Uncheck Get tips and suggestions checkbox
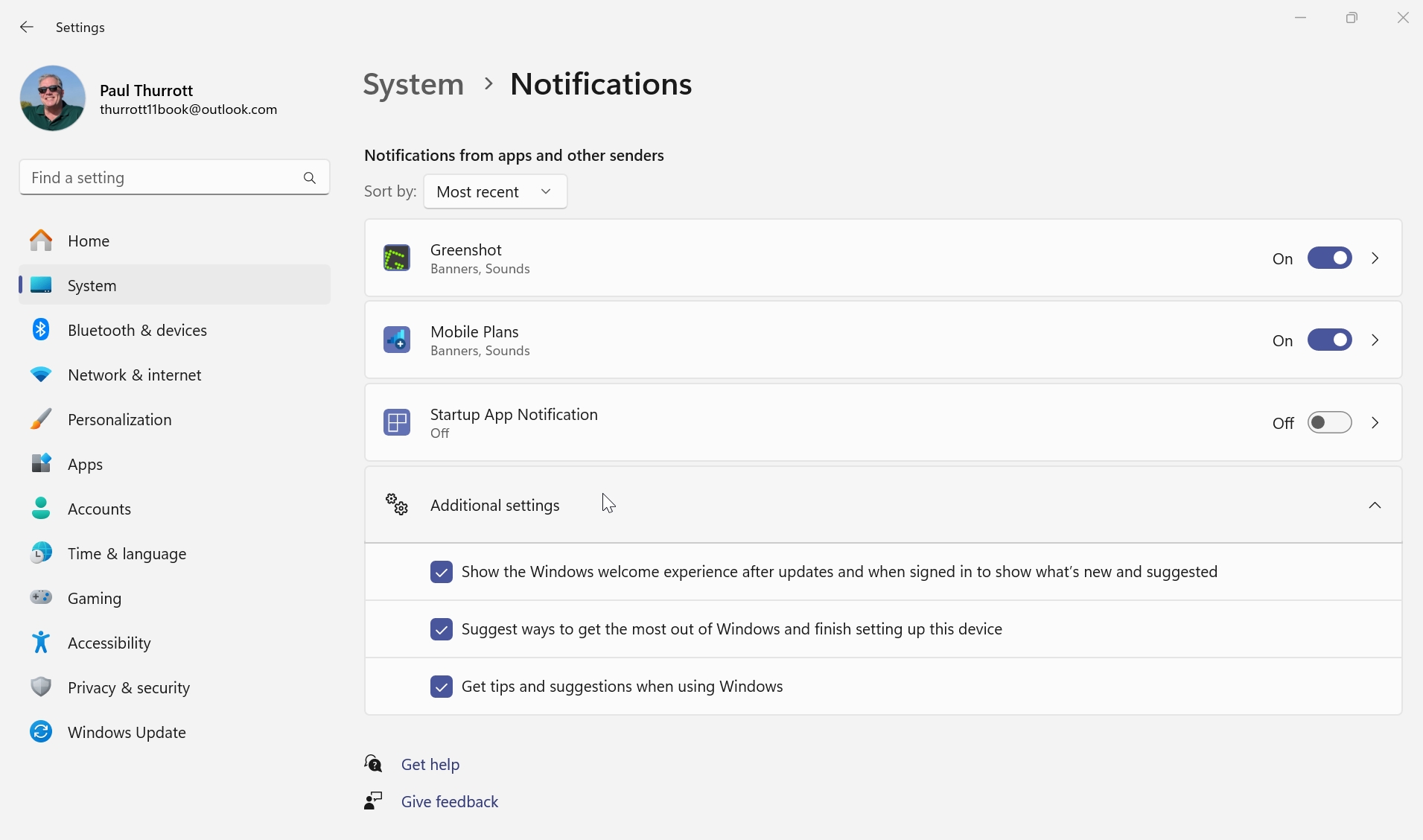The height and width of the screenshot is (840, 1423). (x=442, y=687)
